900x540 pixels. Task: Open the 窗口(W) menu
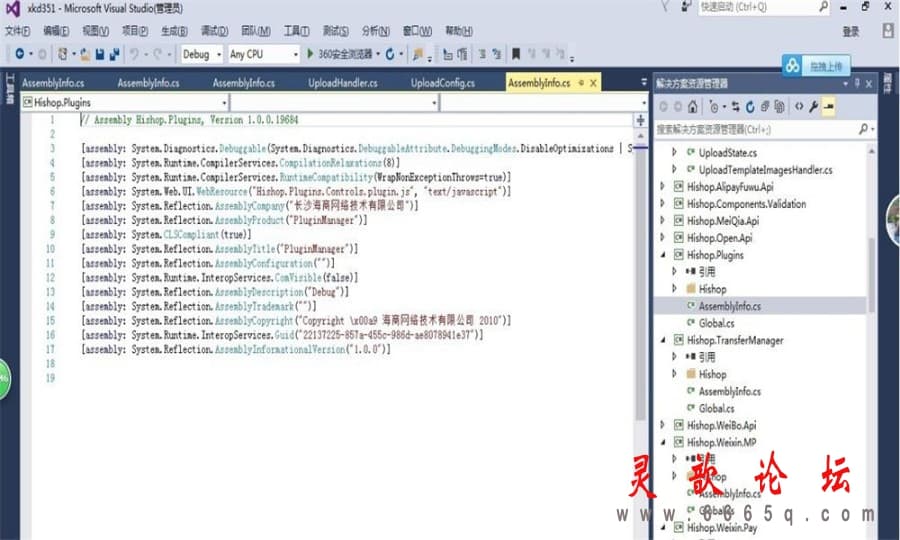click(417, 31)
